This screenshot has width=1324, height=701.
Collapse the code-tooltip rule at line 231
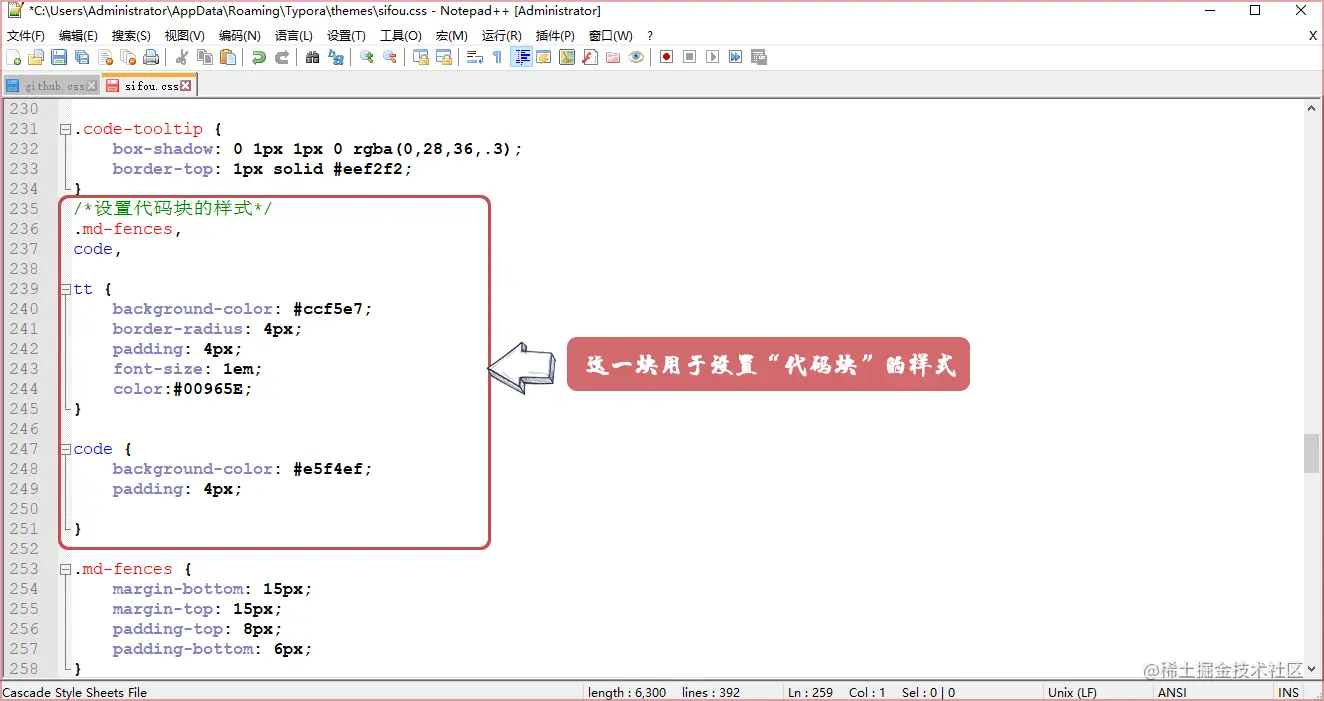(64, 128)
